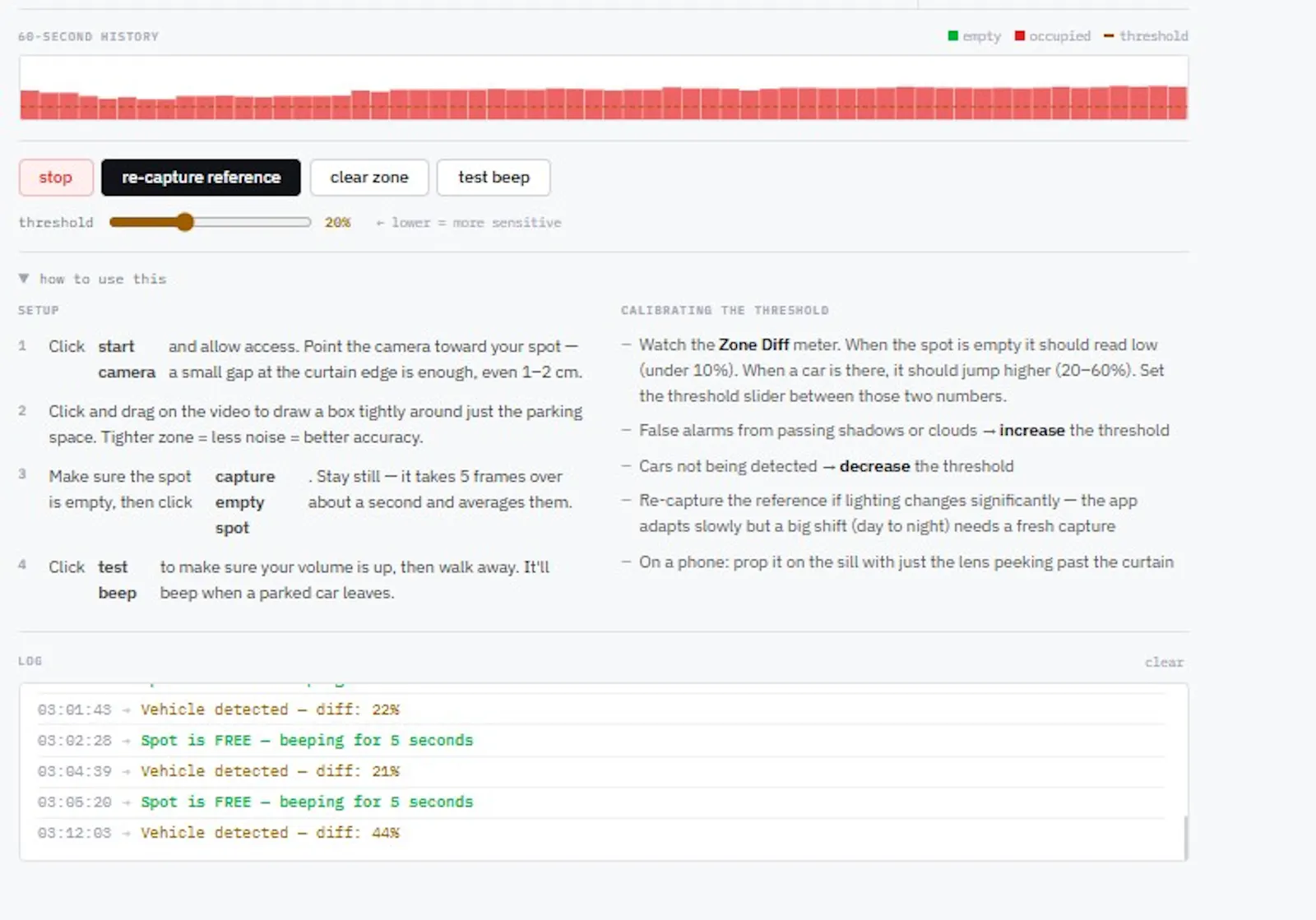Click the timestamp 03:12:03 in log

click(74, 833)
